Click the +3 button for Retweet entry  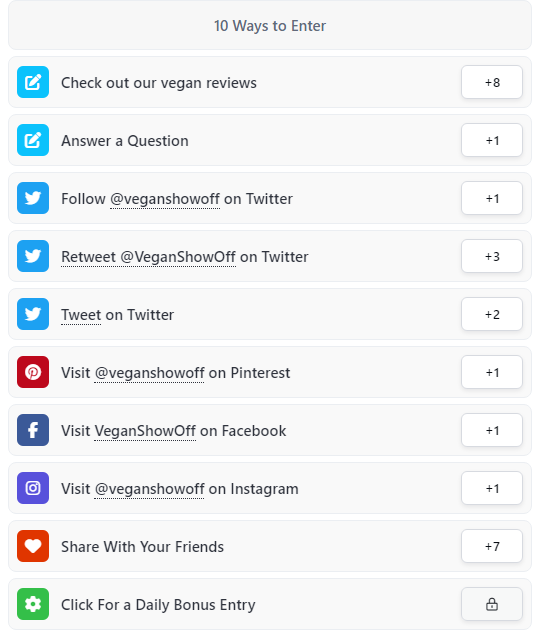click(x=492, y=256)
